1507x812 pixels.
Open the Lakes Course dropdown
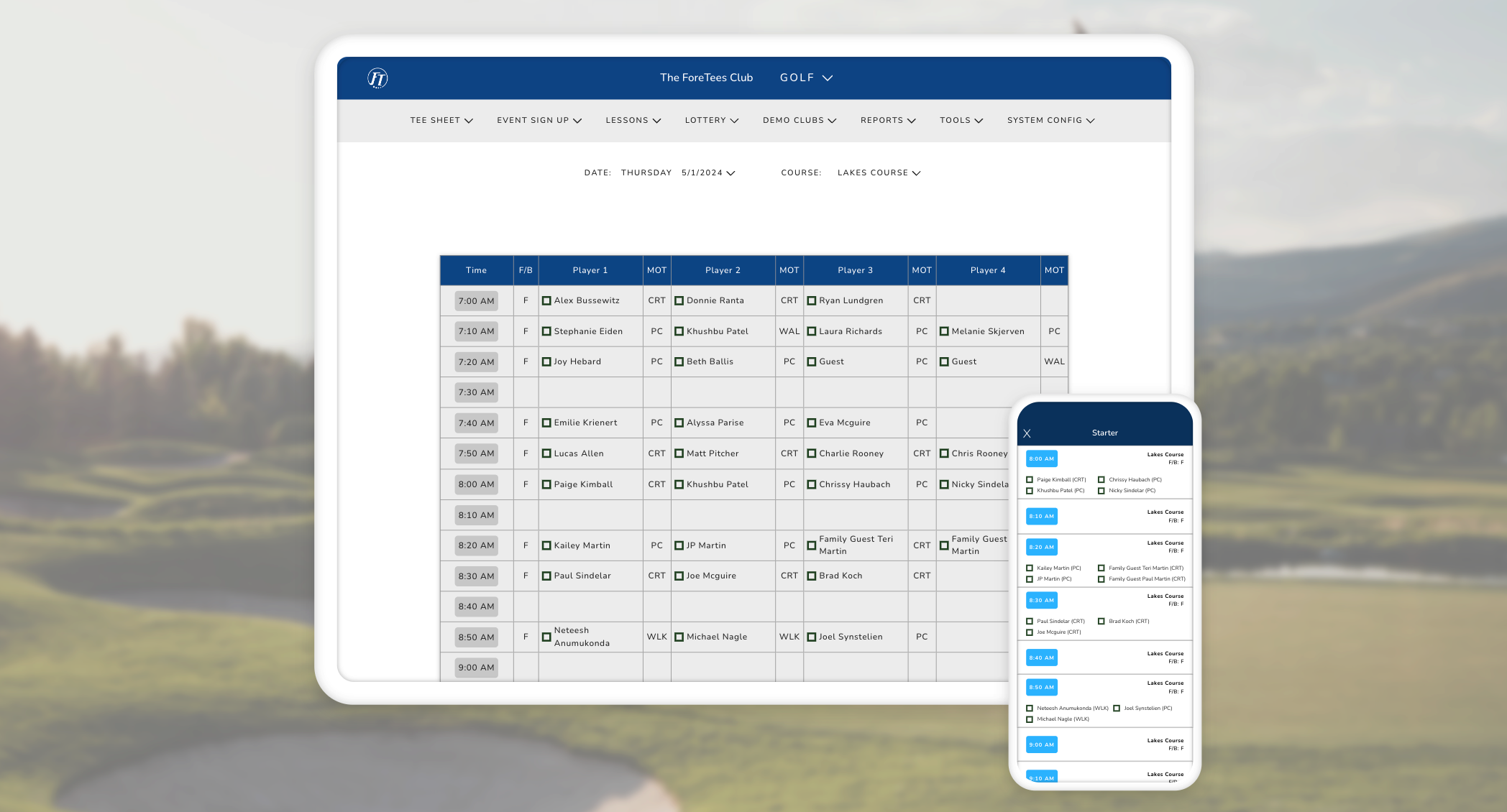916,172
